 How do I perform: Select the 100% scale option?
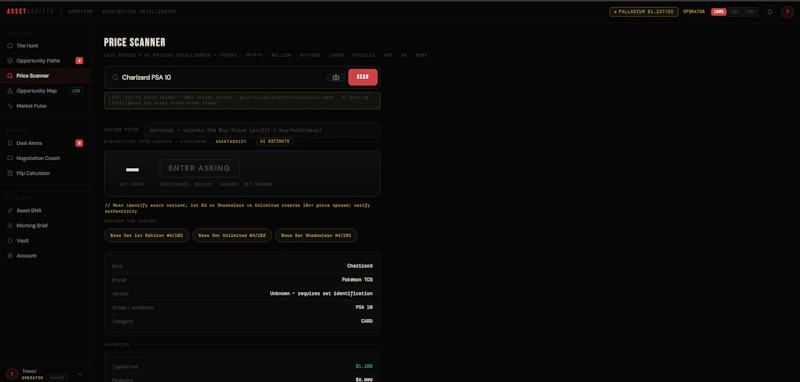(718, 12)
